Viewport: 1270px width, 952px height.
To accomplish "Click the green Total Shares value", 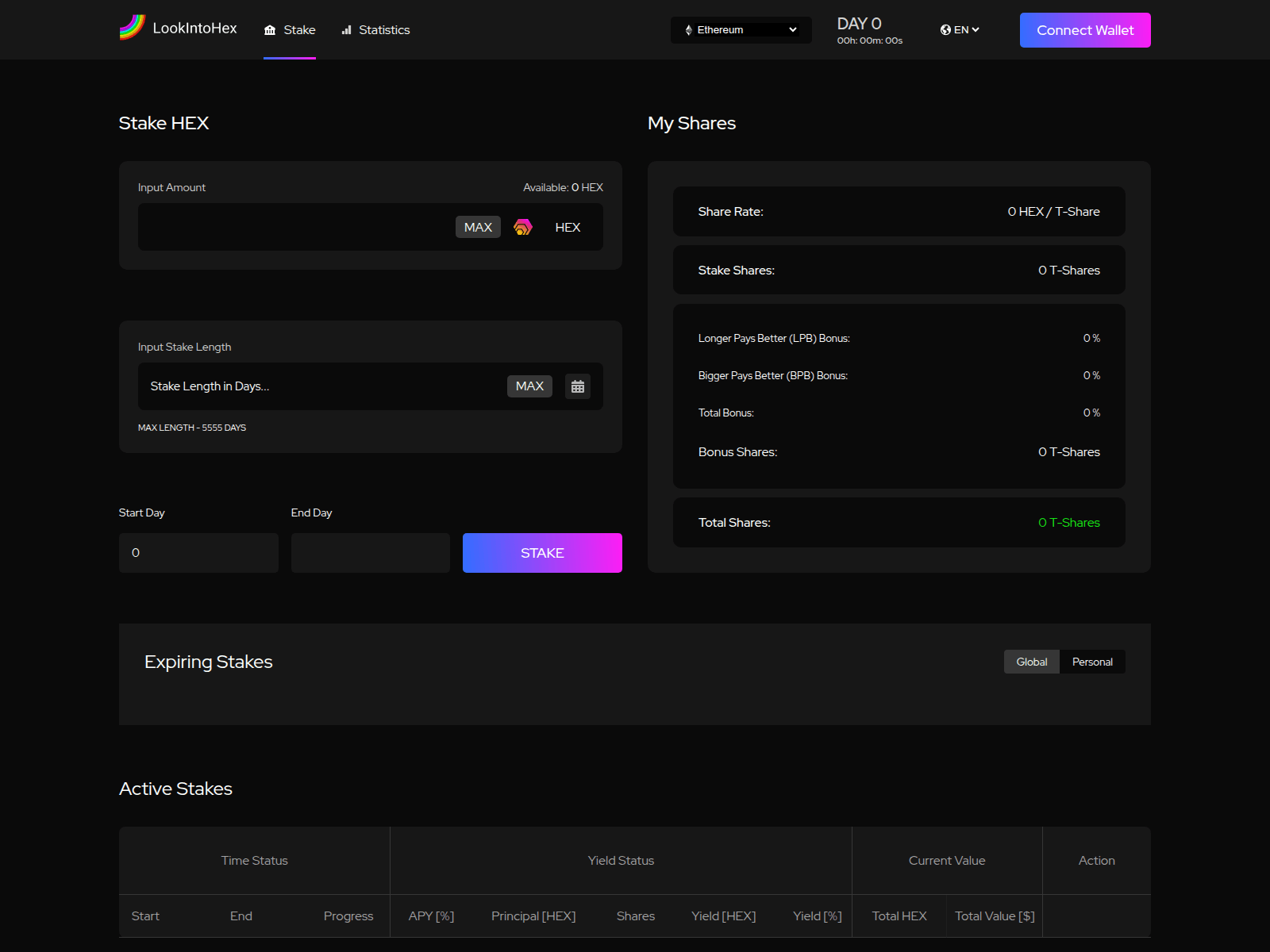I will tap(1068, 523).
